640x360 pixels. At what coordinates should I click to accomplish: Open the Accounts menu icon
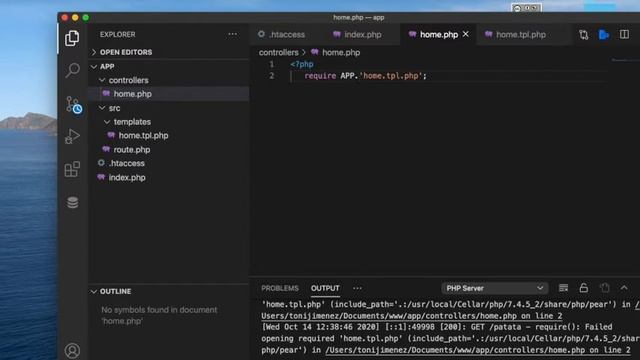(x=72, y=351)
